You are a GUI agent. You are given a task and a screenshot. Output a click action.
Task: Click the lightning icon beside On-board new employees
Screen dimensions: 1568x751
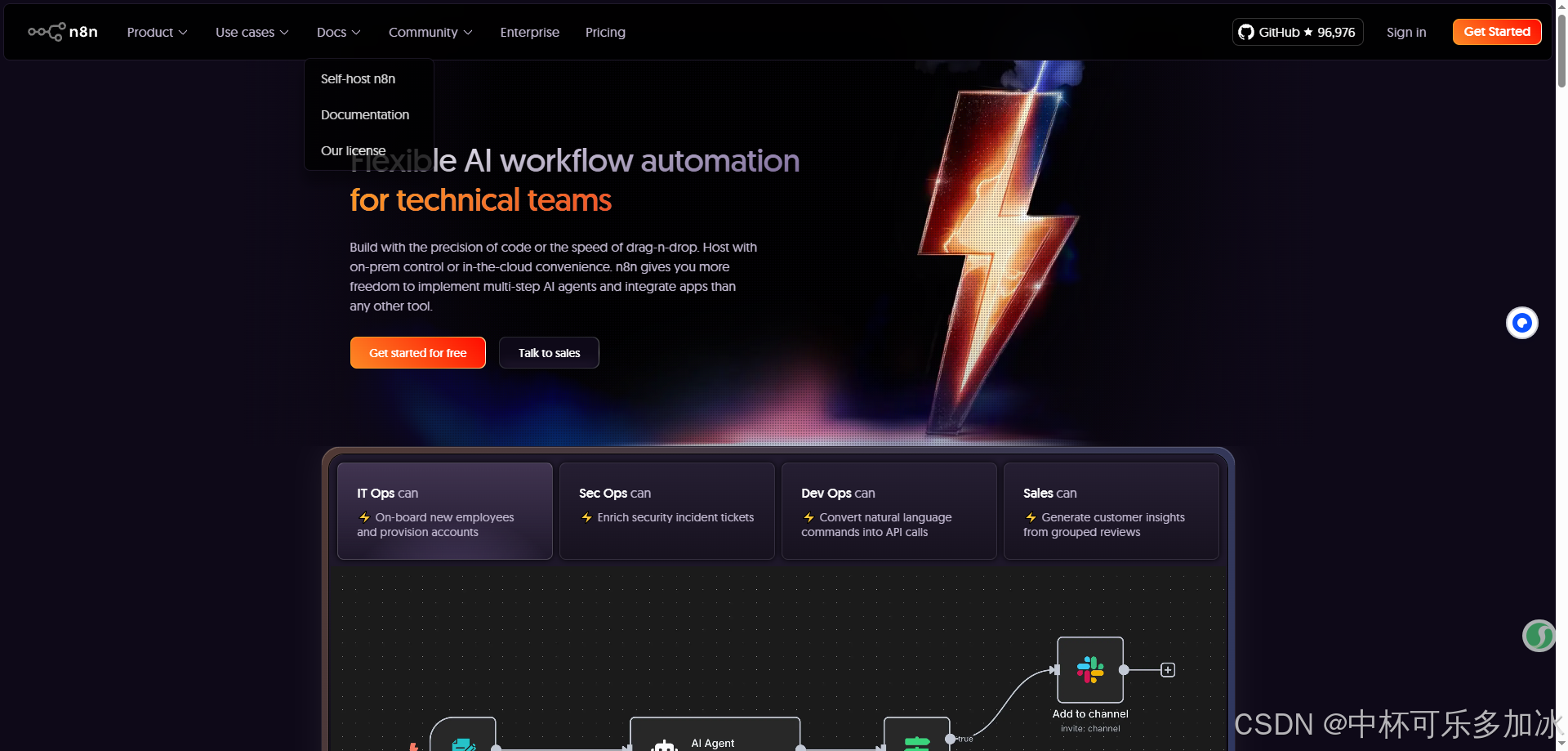pyautogui.click(x=365, y=517)
